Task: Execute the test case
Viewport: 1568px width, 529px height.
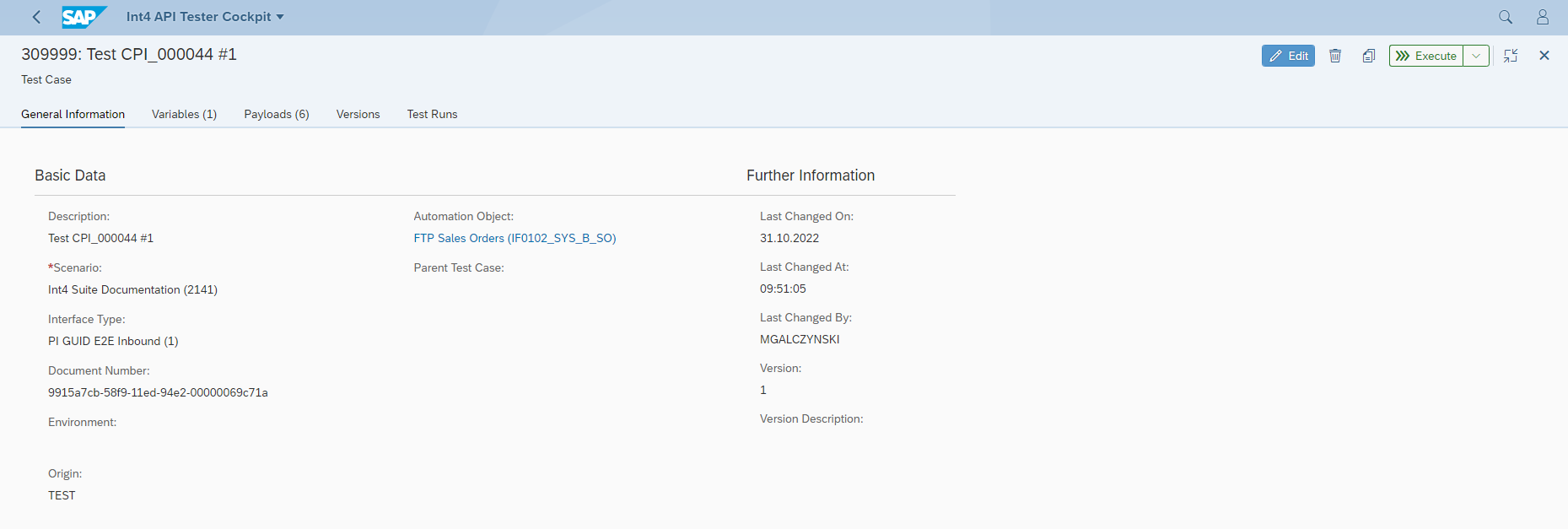Action: pos(1426,56)
